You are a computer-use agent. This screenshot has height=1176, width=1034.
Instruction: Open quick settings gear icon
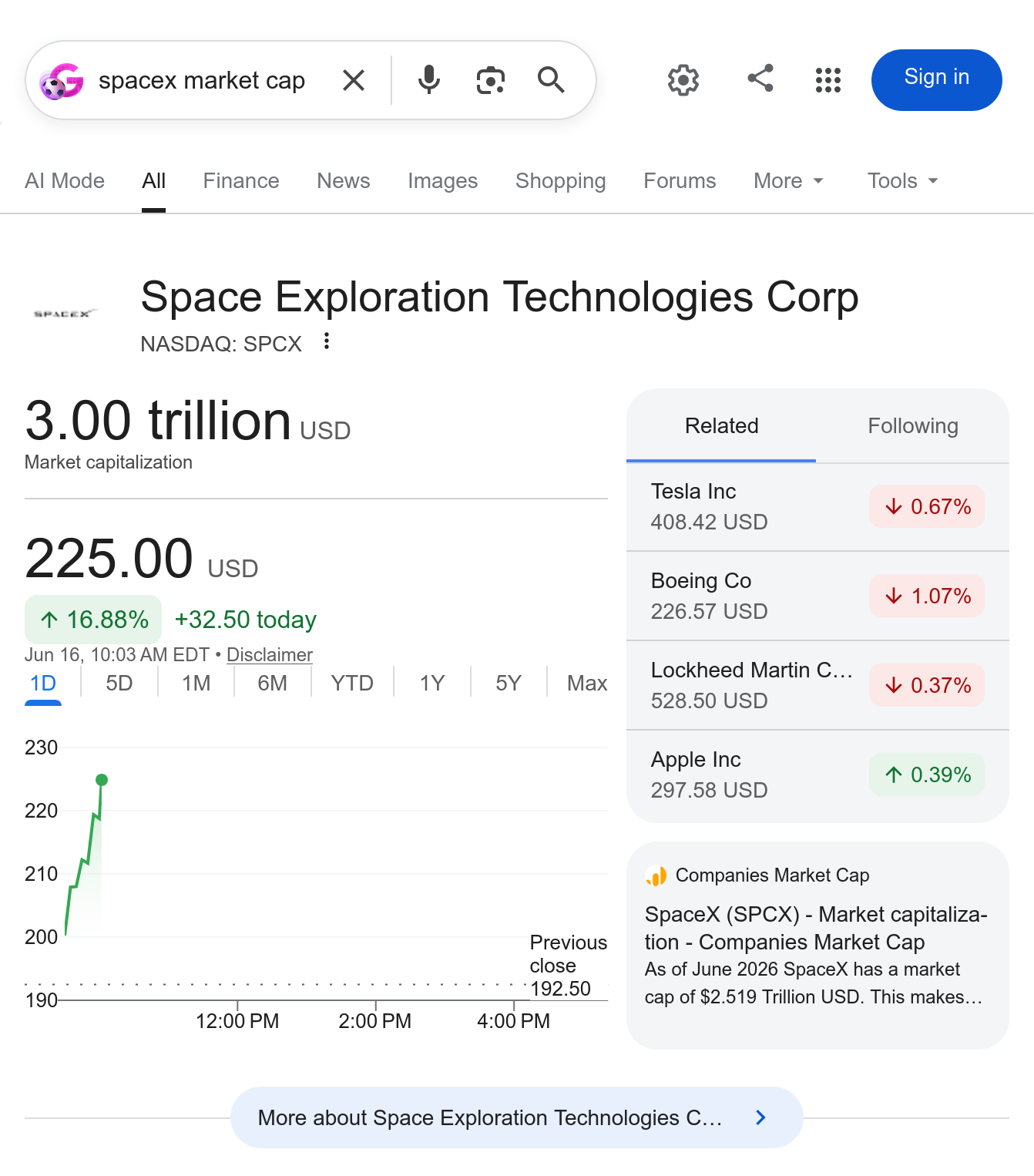683,79
